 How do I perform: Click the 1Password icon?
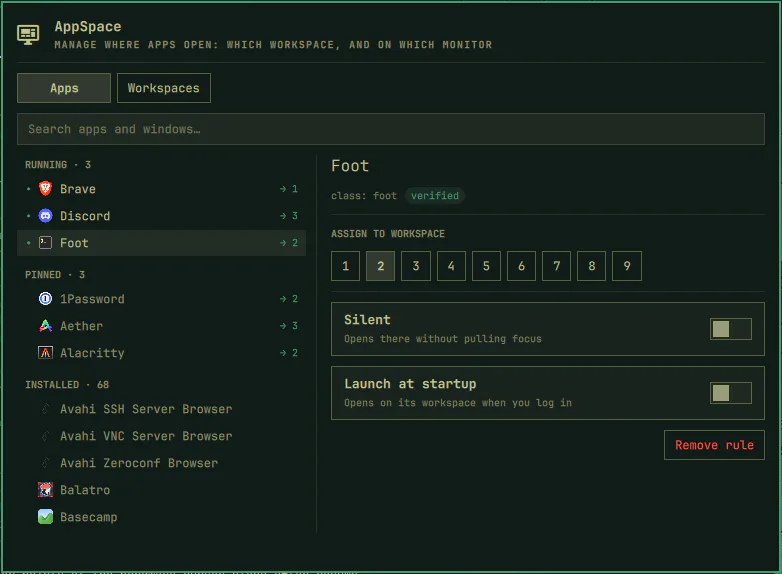[x=45, y=298]
